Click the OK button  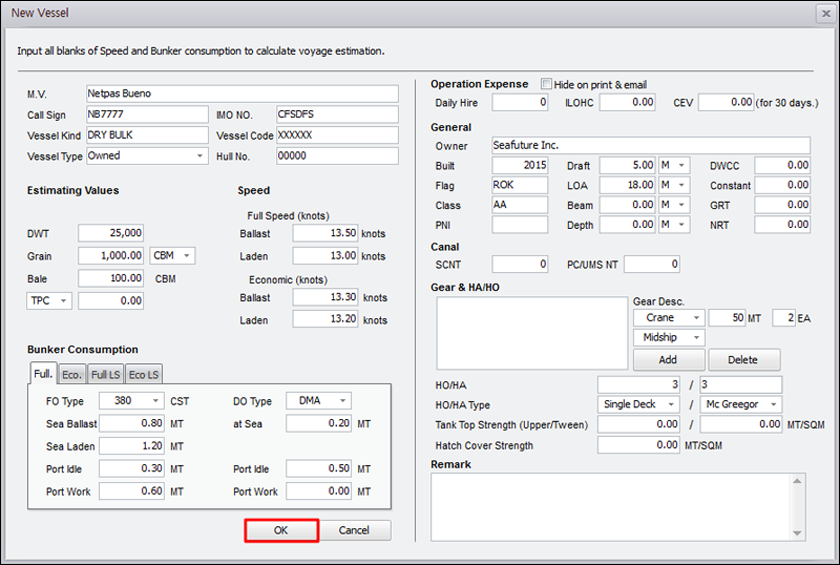(x=281, y=530)
